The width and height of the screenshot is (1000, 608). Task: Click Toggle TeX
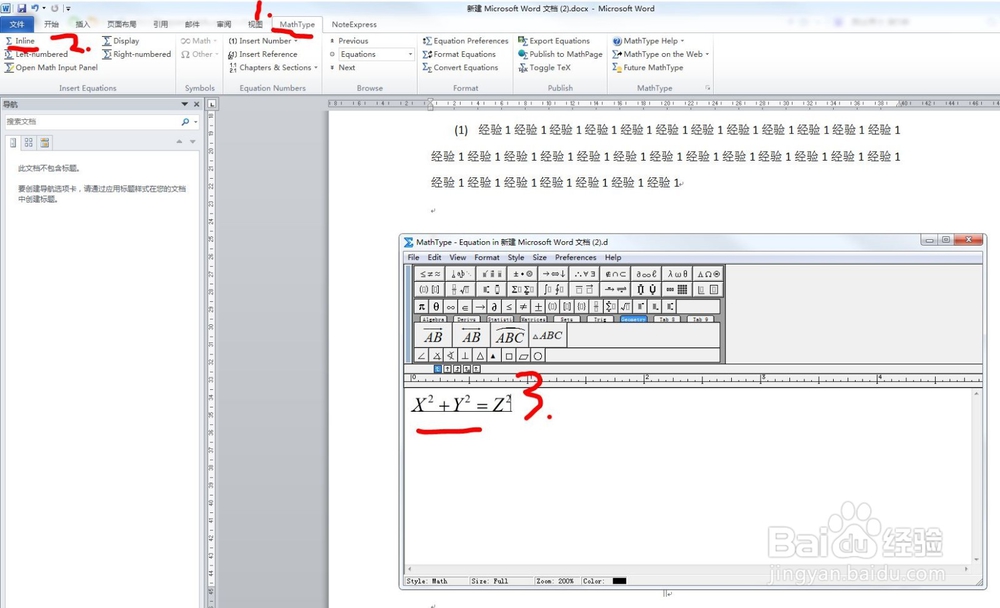[x=545, y=68]
